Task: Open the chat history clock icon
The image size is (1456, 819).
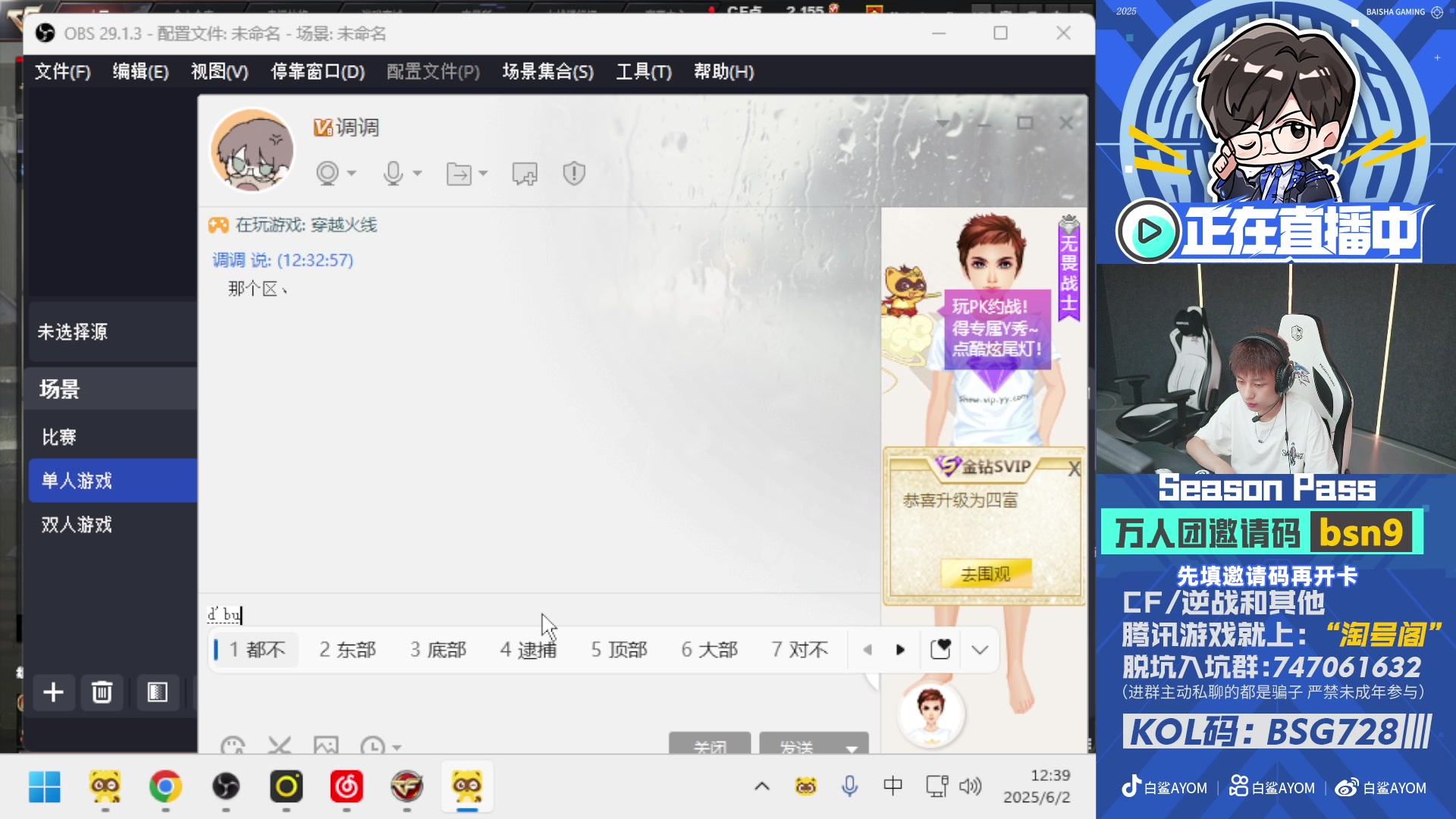Action: click(372, 745)
